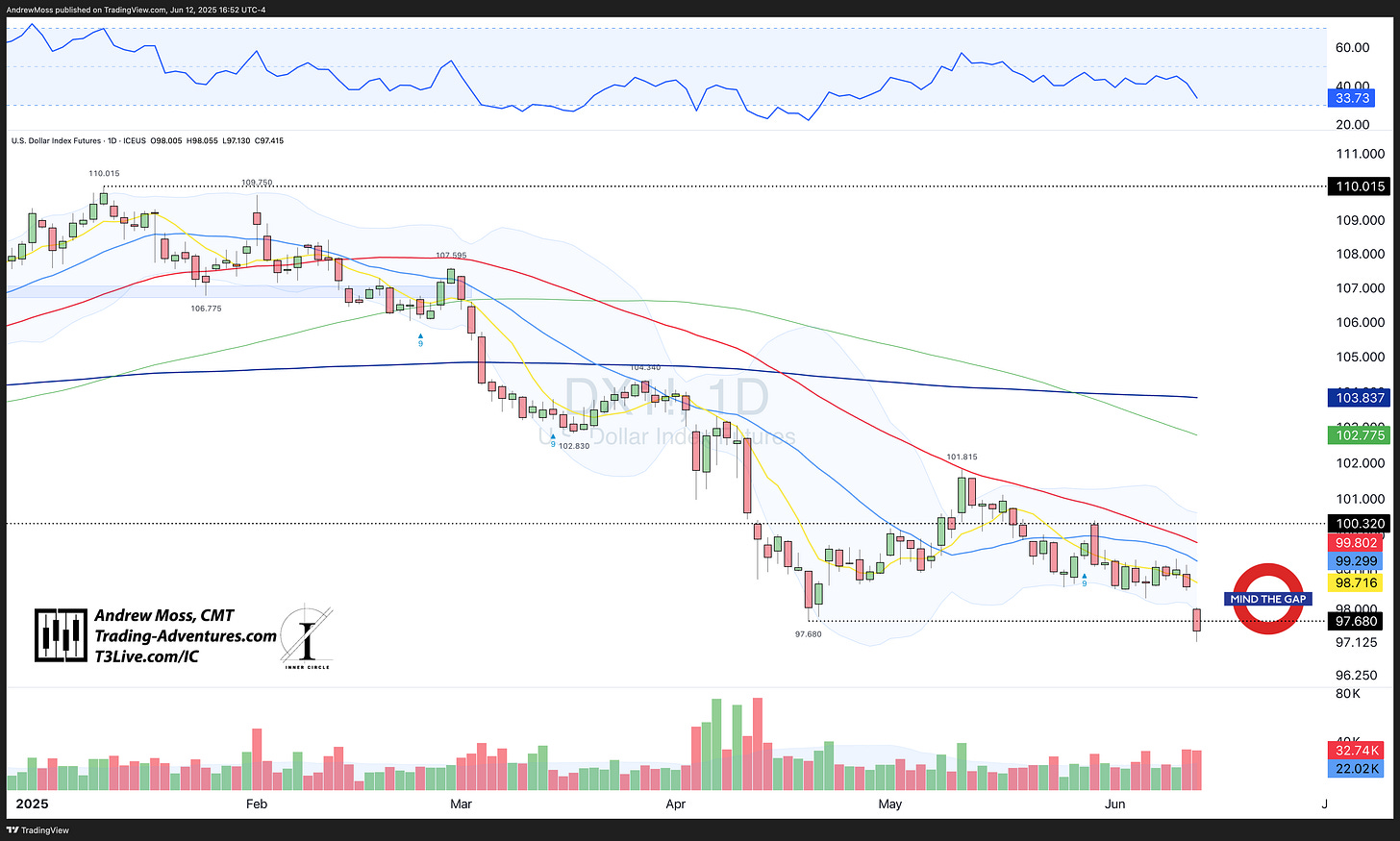
Task: Click the 106.775 low annotation on the chart
Action: pyautogui.click(x=206, y=309)
